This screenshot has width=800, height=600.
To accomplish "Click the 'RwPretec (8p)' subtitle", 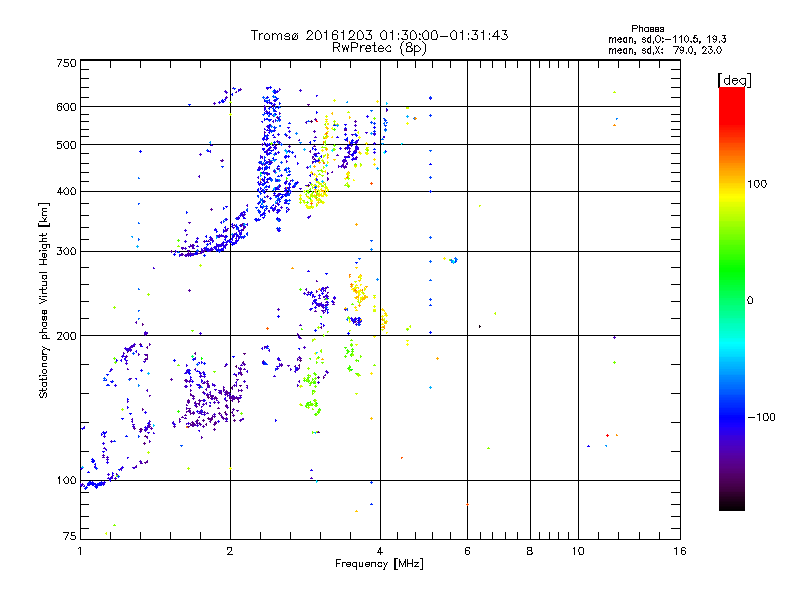I will 379,48.
